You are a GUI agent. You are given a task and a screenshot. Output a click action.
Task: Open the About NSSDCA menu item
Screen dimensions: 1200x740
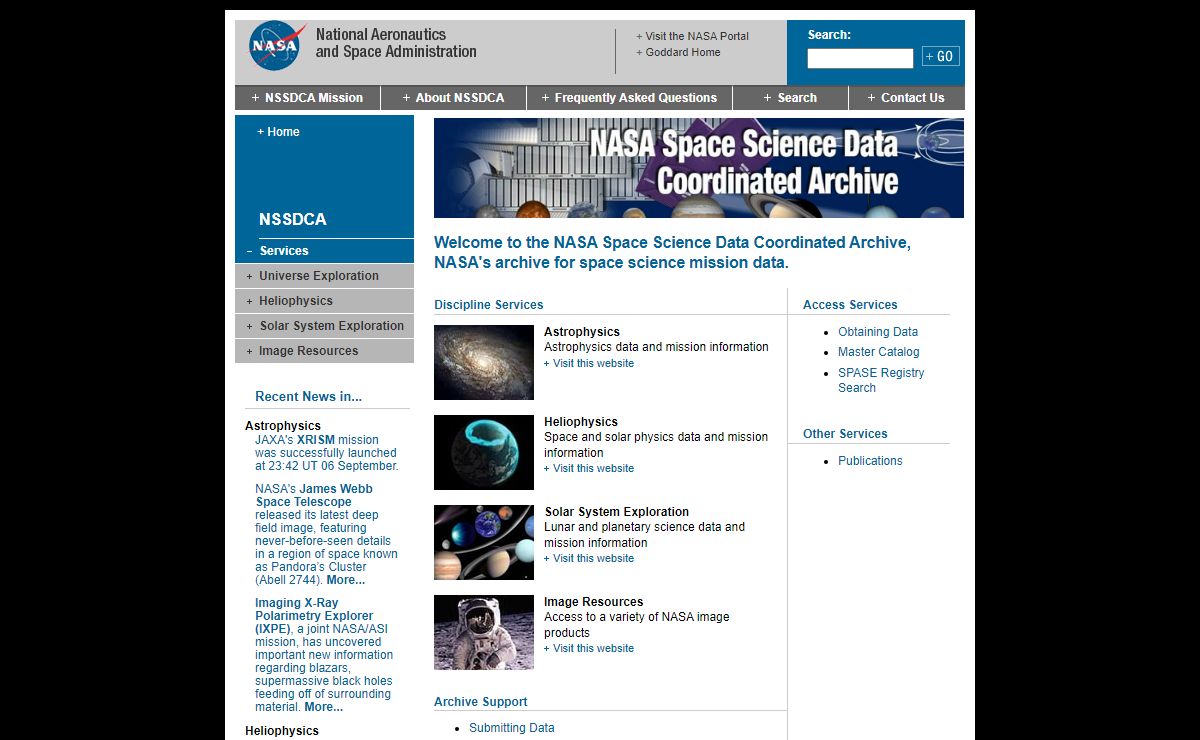(x=454, y=98)
